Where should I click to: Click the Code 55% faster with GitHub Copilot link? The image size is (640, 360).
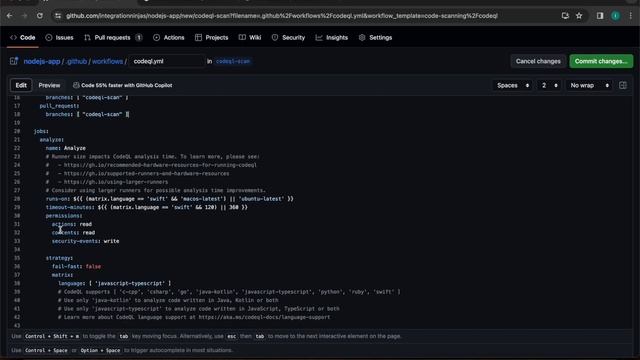pos(127,85)
